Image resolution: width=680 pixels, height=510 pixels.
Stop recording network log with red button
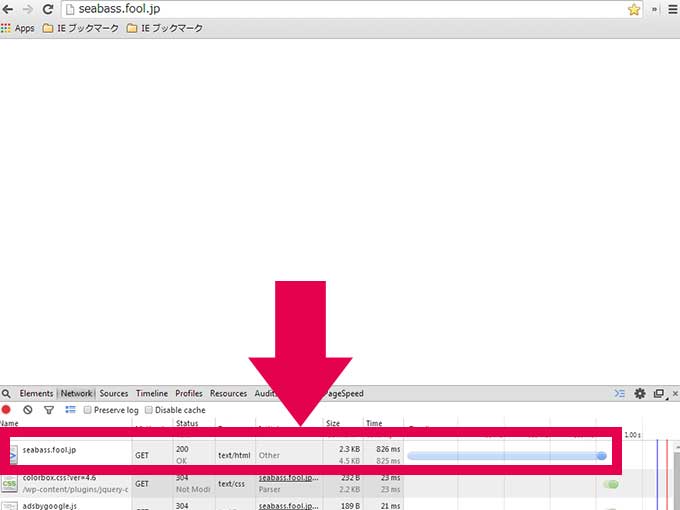coord(7,410)
